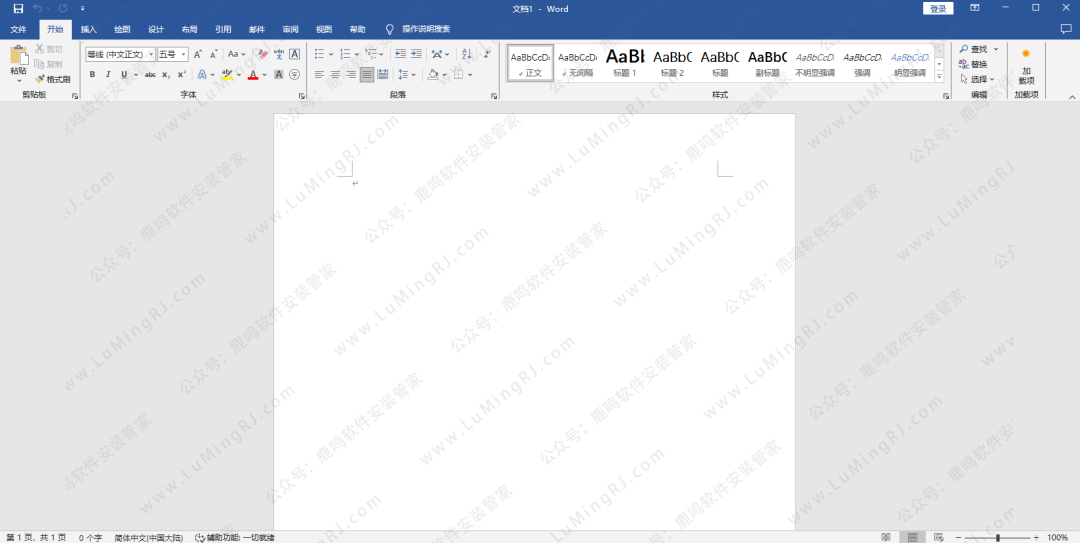The width and height of the screenshot is (1080, 543).
Task: Expand the font size 五号 dropdown
Action: tap(183, 54)
